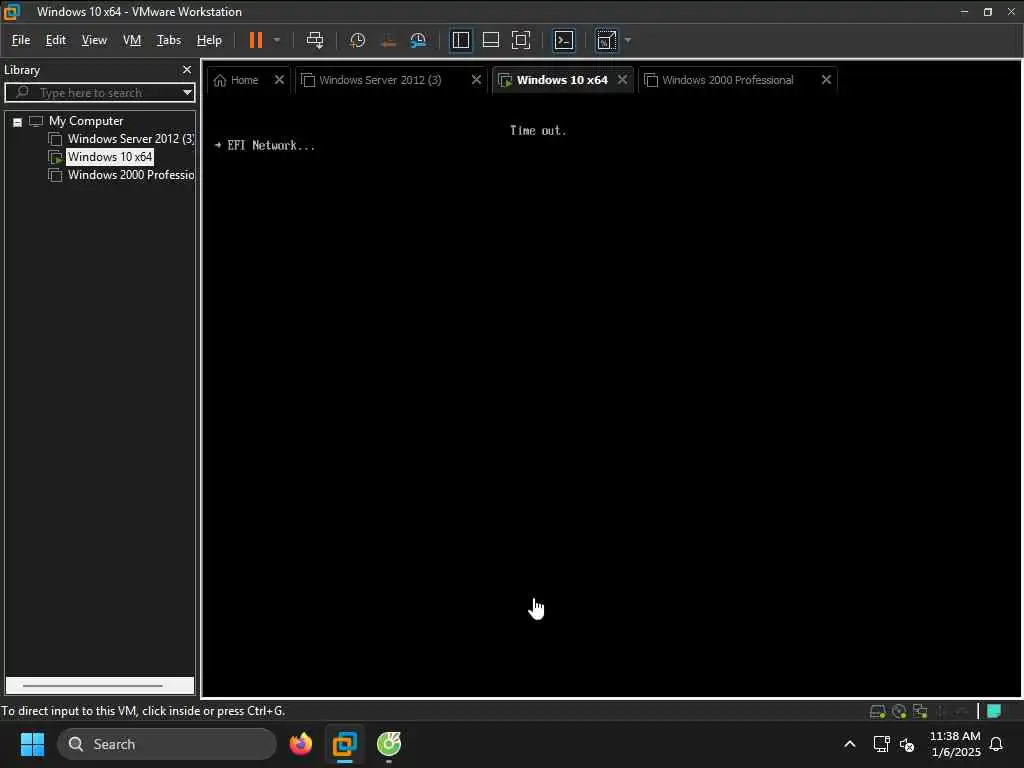Open the View menu

coord(94,40)
